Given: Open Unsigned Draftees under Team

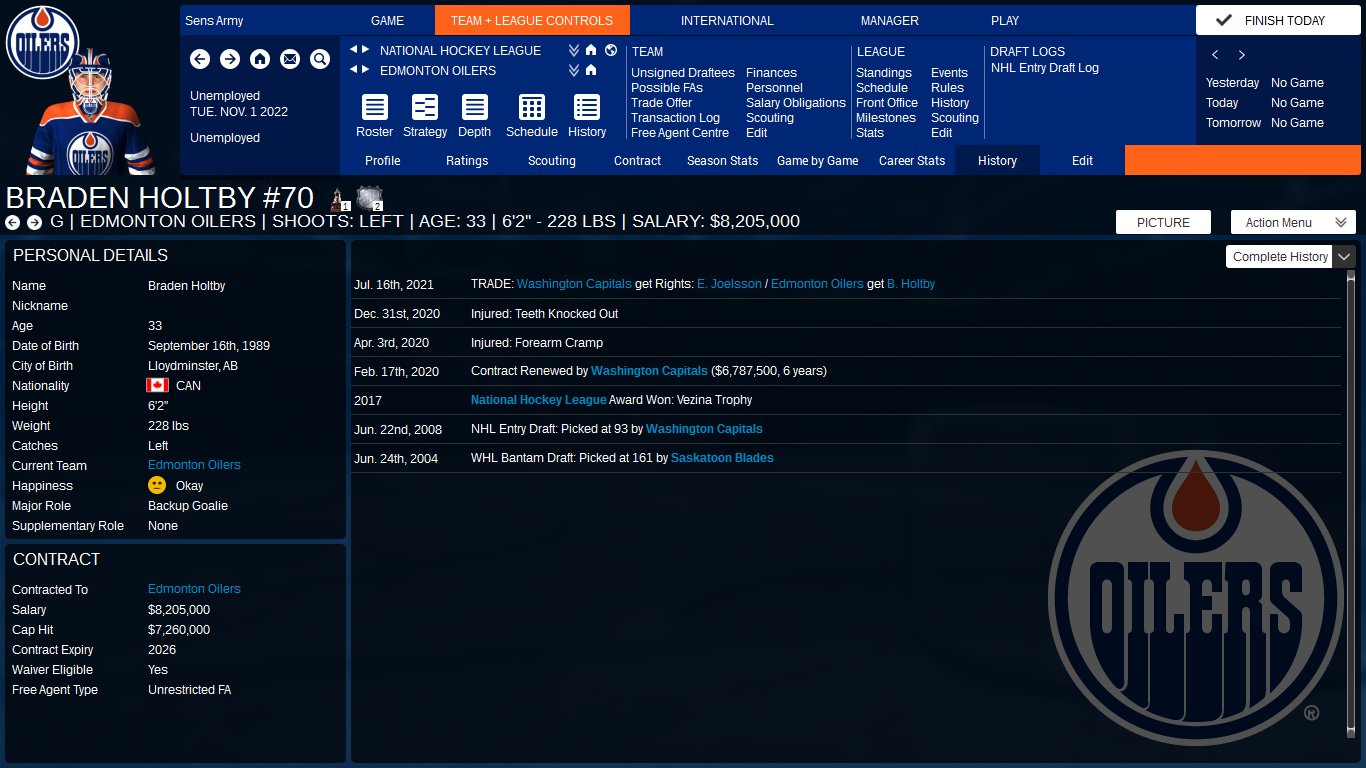Looking at the screenshot, I should [683, 72].
